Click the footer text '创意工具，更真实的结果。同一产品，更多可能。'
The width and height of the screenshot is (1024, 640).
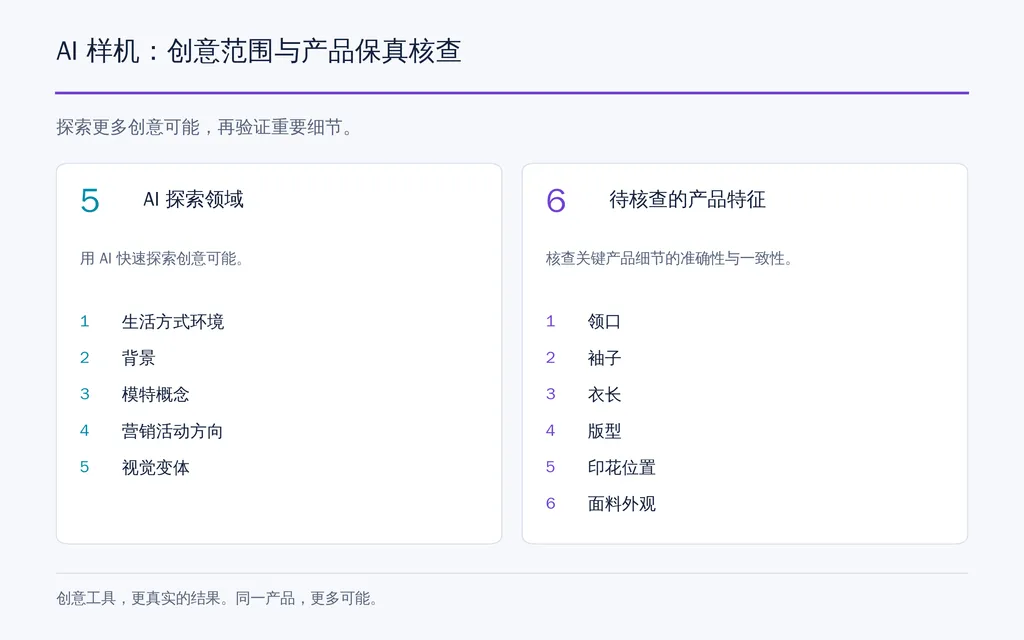[x=217, y=598]
